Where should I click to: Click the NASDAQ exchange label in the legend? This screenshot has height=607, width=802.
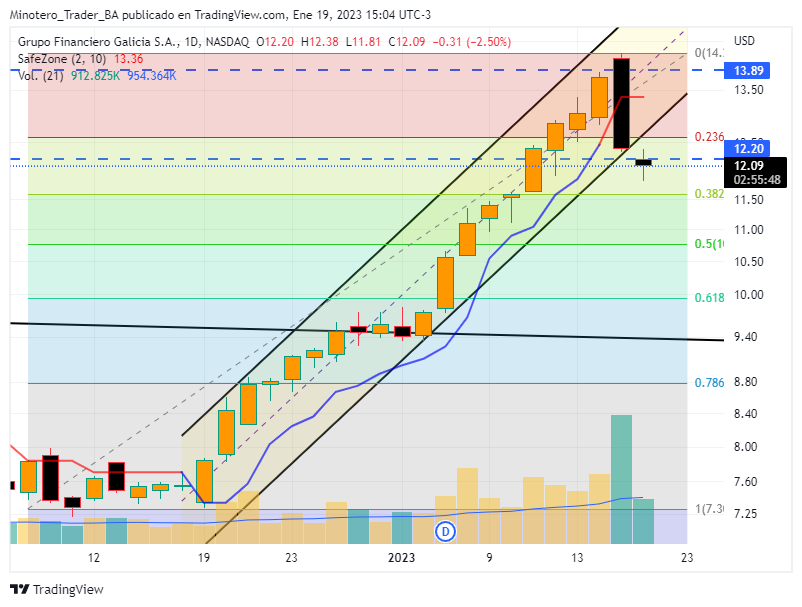coord(227,42)
